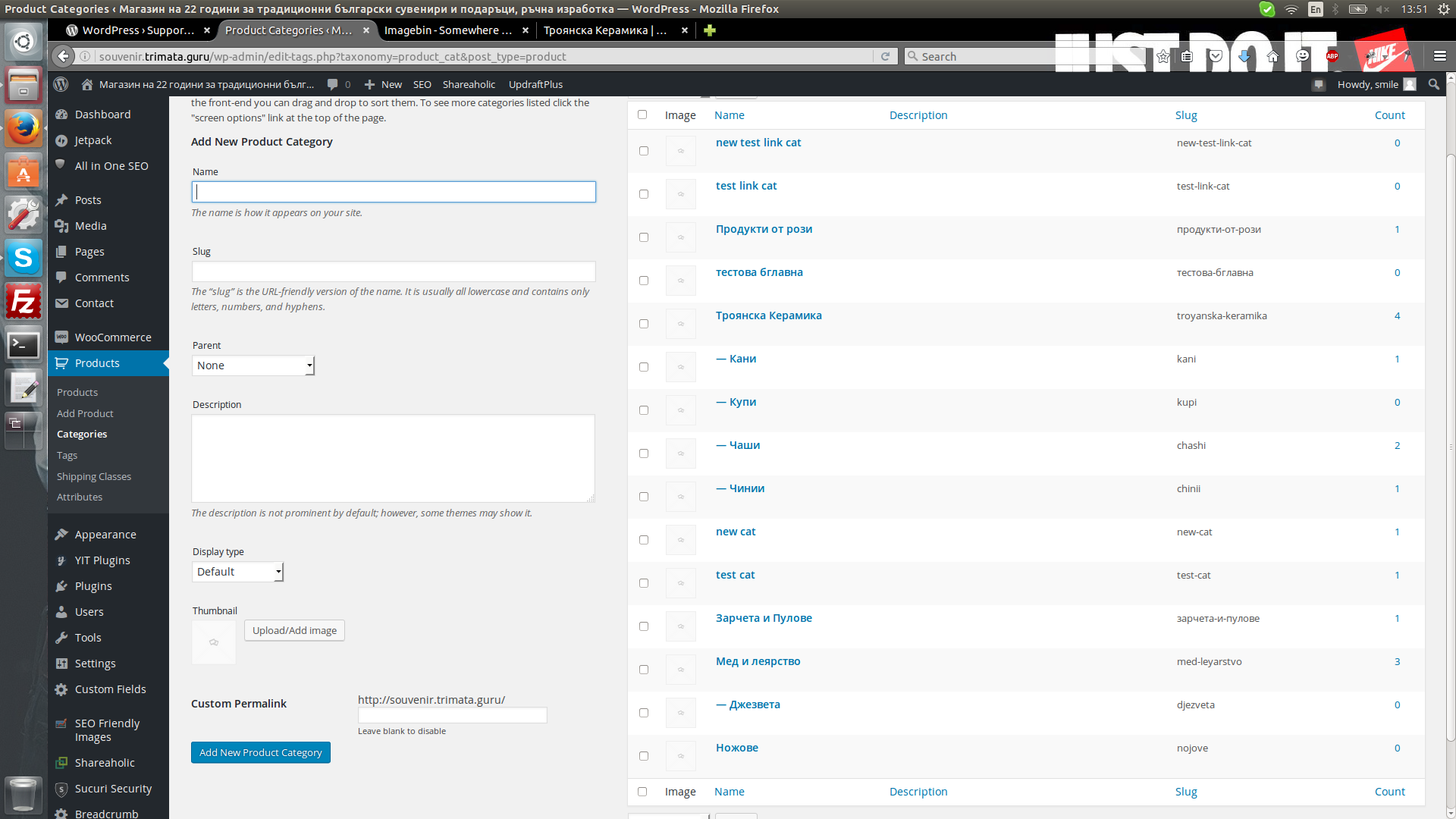Click the Thumbnail placeholder image

214,642
